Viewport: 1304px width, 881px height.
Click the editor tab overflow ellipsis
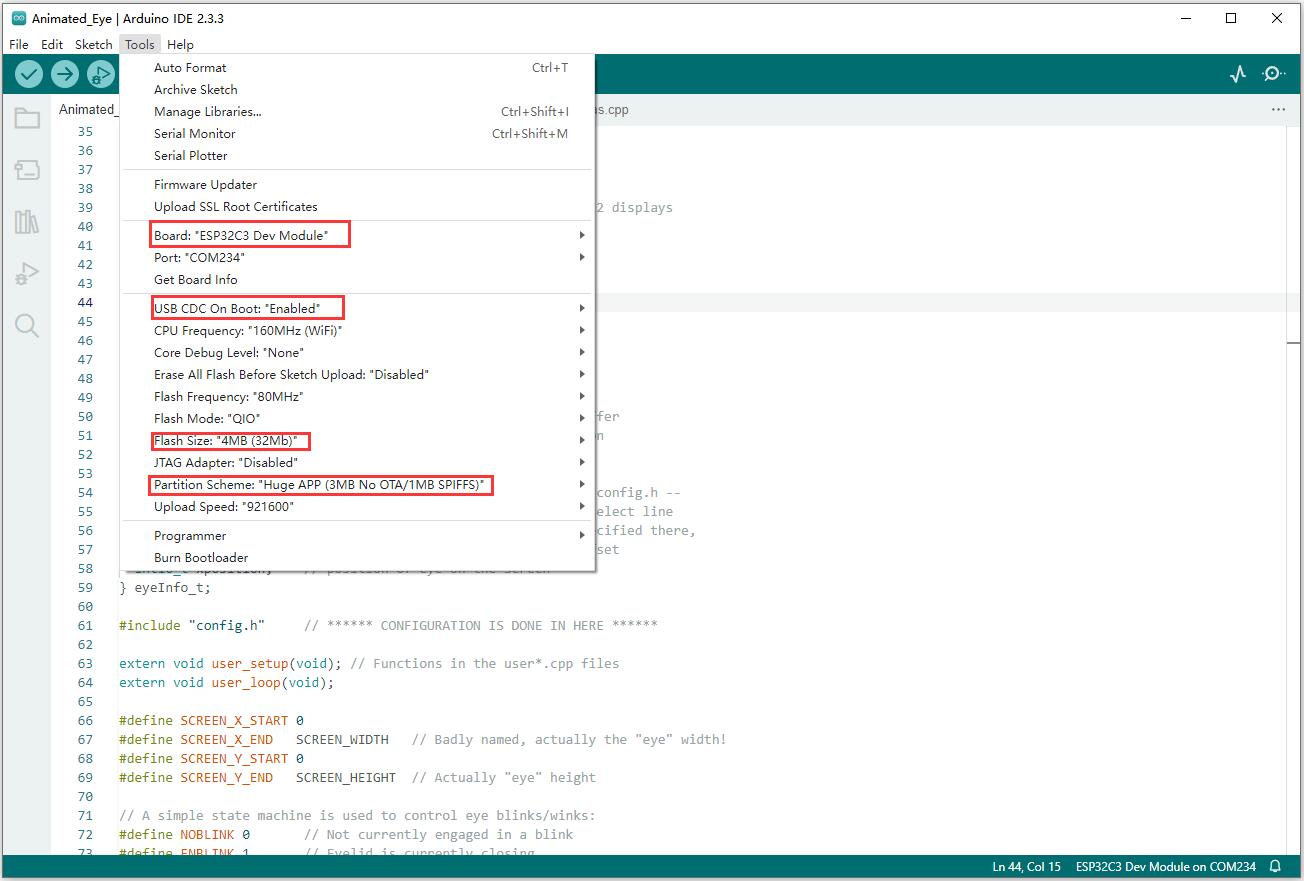tap(1278, 109)
